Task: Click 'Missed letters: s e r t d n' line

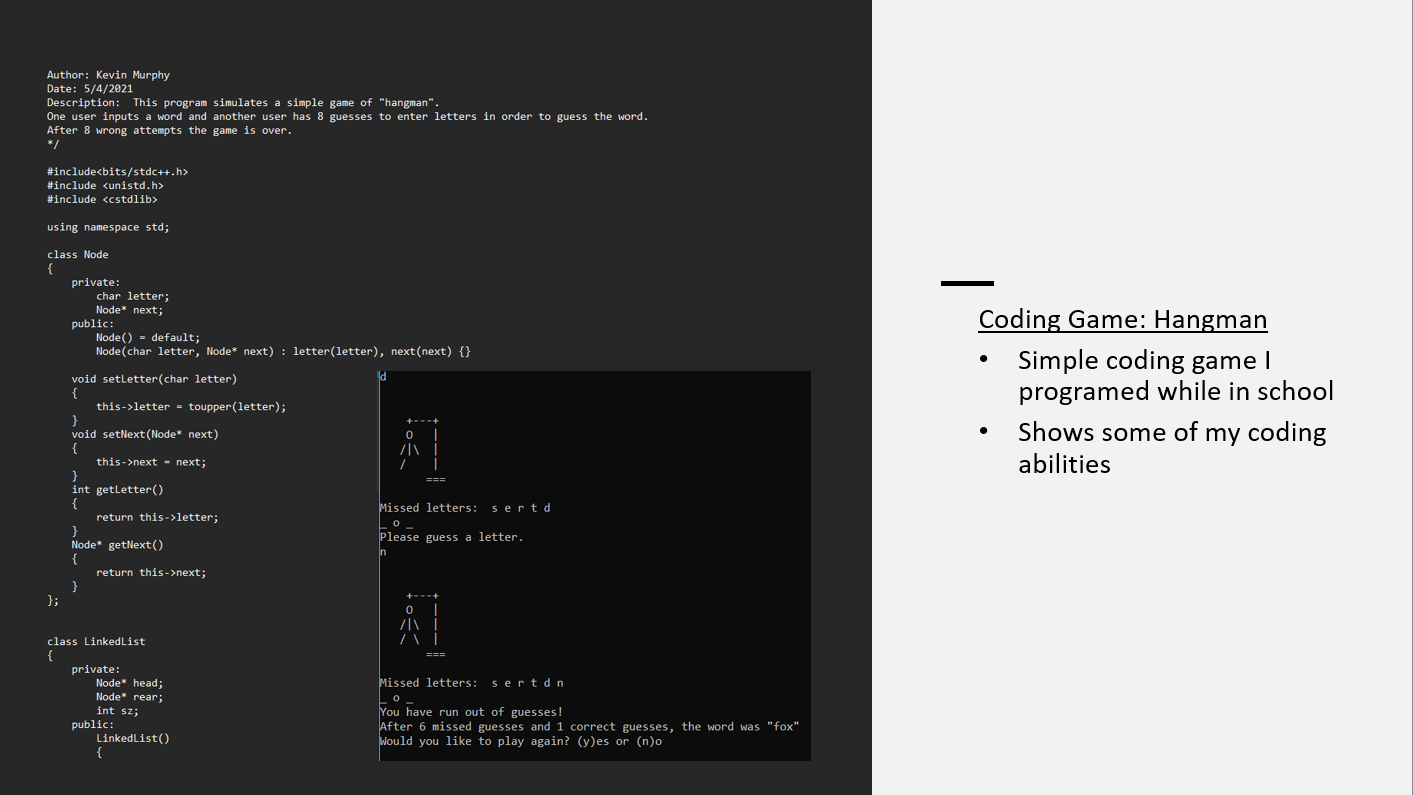Action: 472,683
